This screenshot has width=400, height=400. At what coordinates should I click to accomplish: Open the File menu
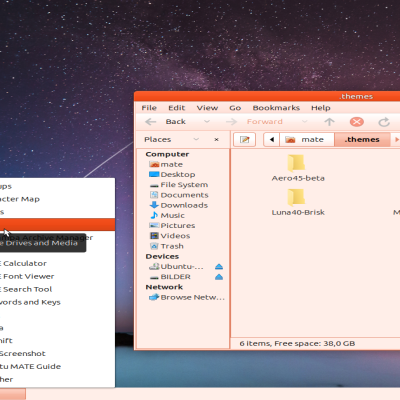tap(149, 108)
